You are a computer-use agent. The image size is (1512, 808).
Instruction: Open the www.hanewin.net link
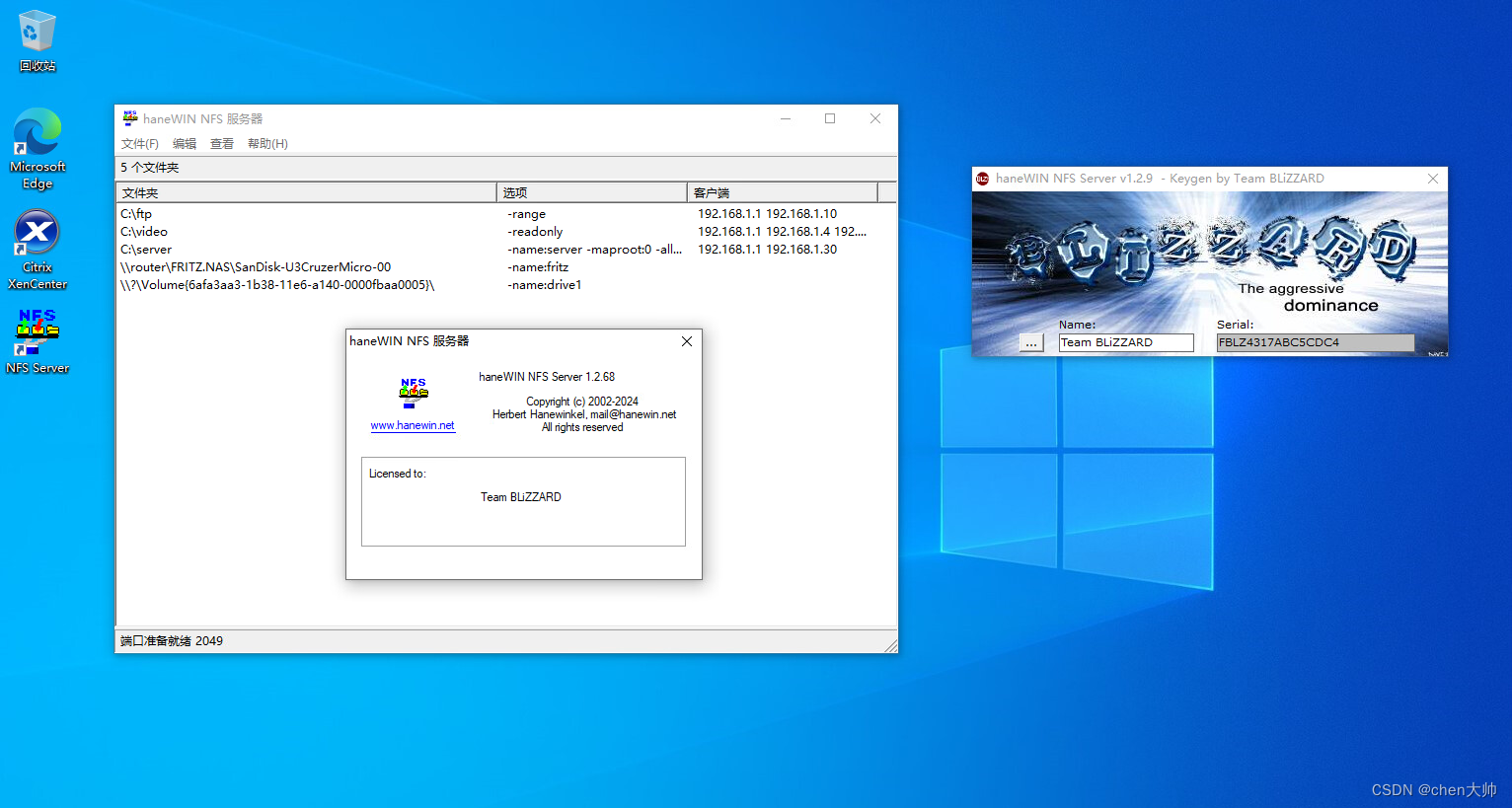coord(413,426)
